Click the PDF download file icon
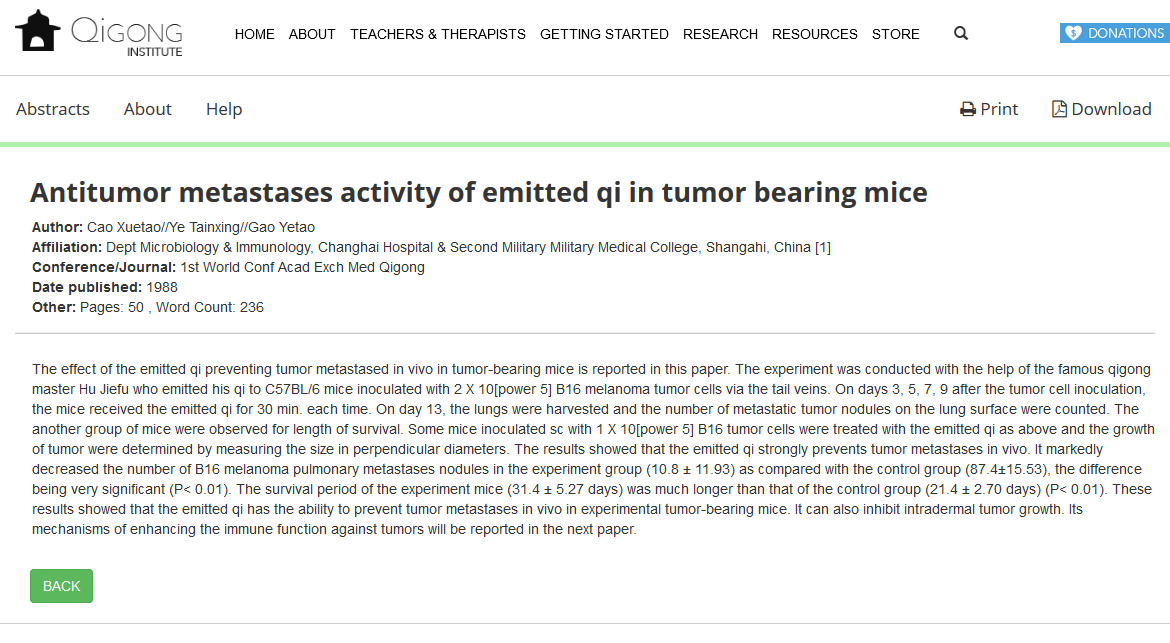This screenshot has height=643, width=1170. (1059, 109)
